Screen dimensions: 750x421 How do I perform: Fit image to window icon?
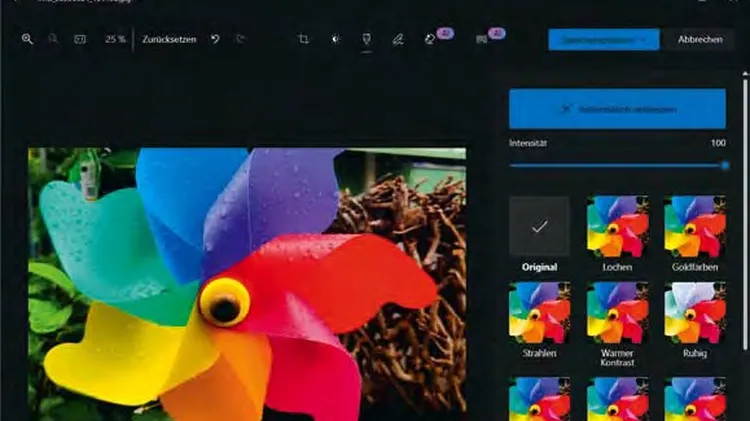coord(80,39)
